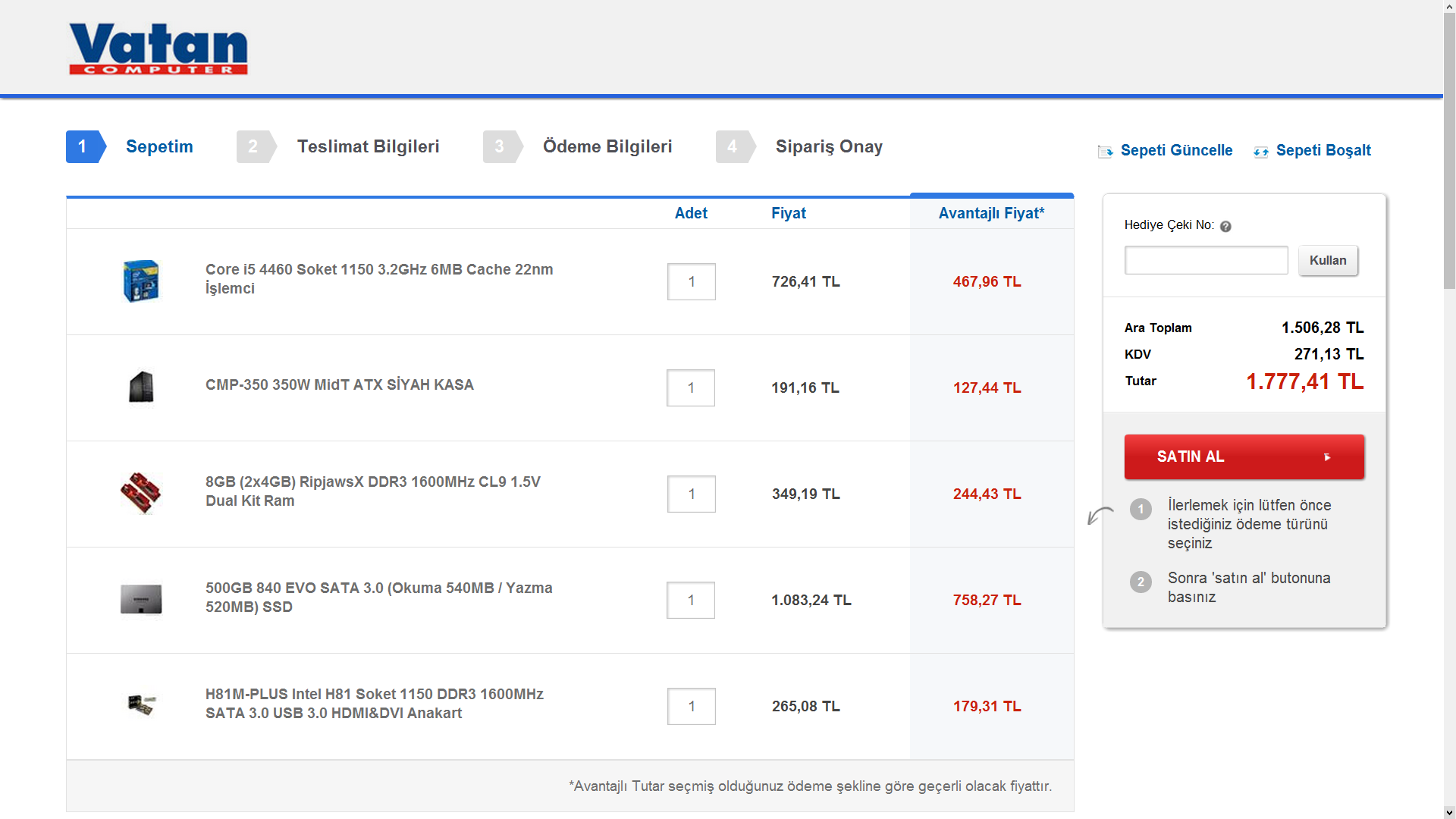Open the 840 EVO SSD thumbnail
This screenshot has width=1456, height=819.
coord(141,599)
